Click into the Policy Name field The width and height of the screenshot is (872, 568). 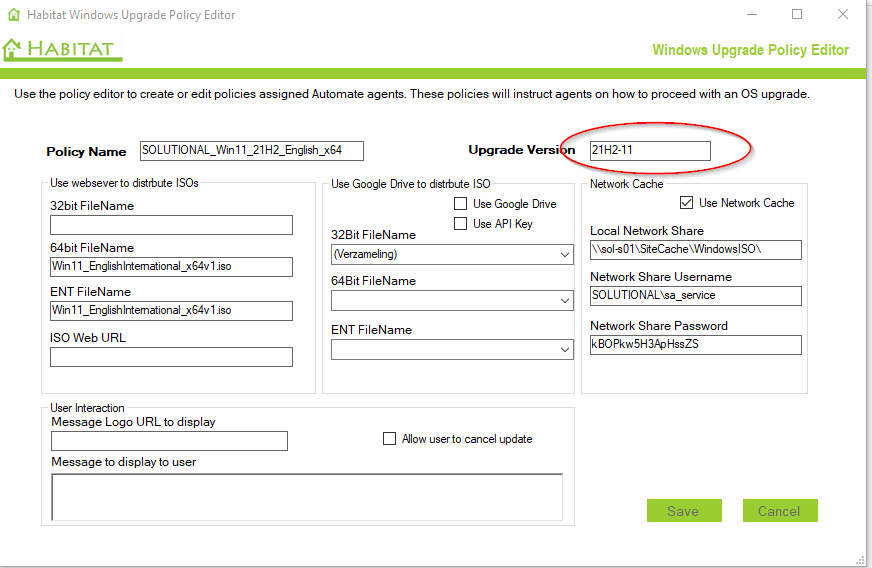coord(251,151)
